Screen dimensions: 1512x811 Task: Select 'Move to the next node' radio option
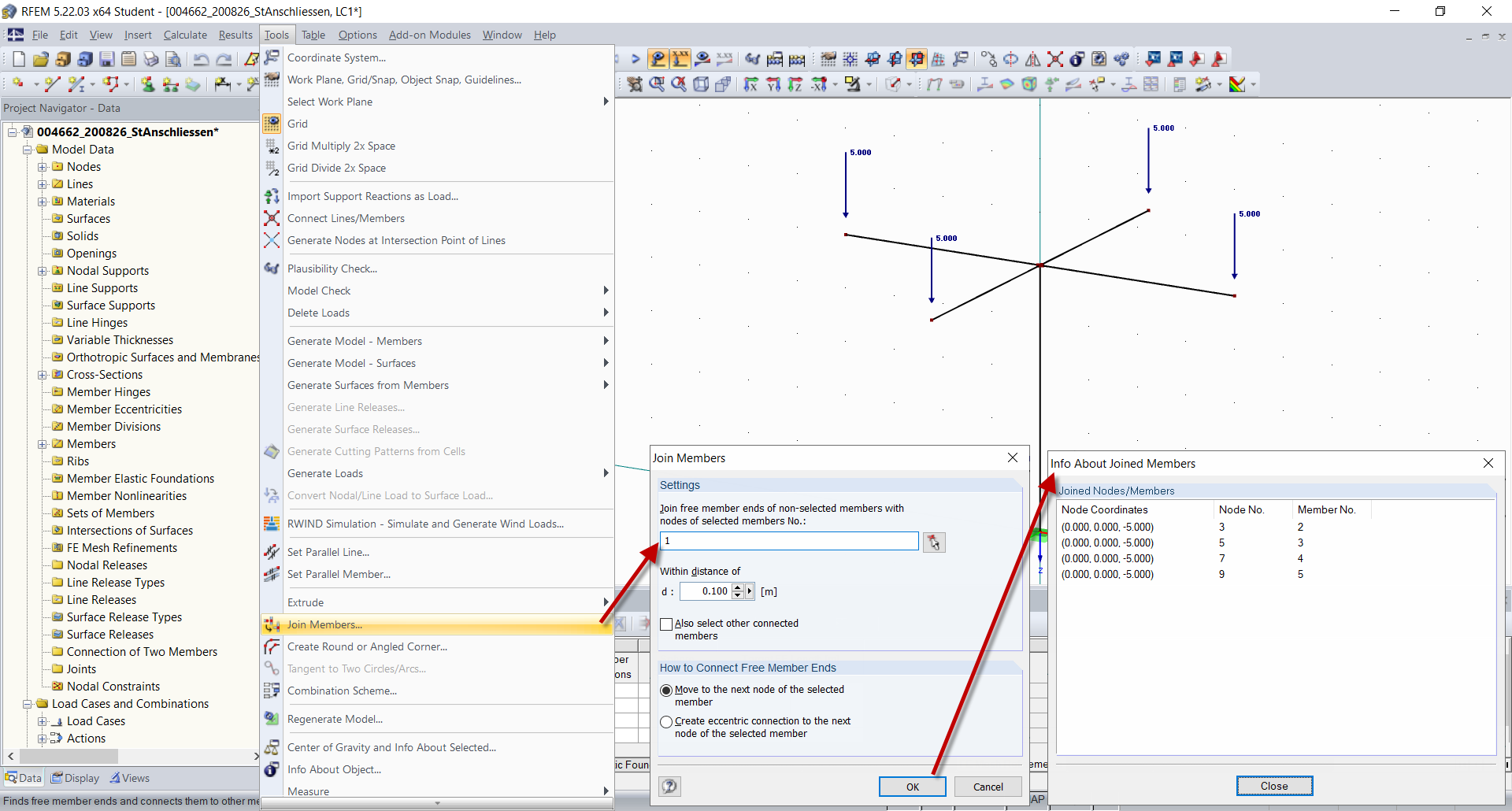[x=666, y=691]
